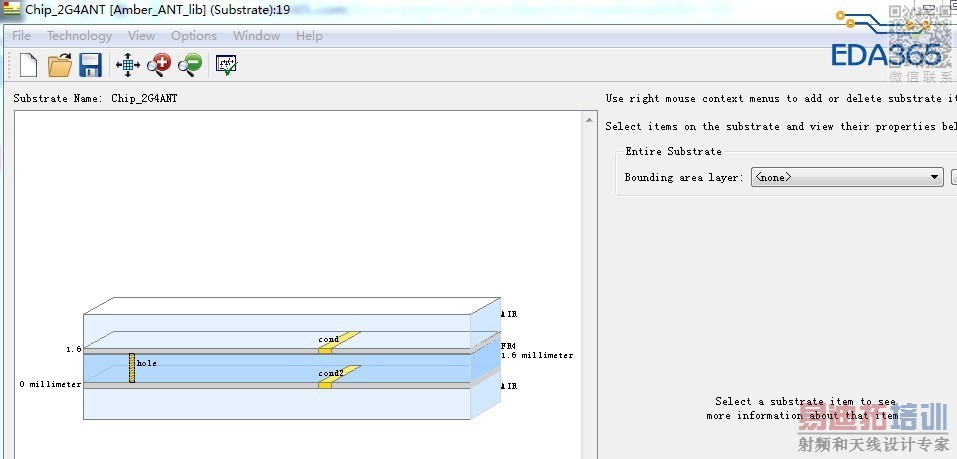Zoom in with the red plus magnifier

pyautogui.click(x=159, y=65)
